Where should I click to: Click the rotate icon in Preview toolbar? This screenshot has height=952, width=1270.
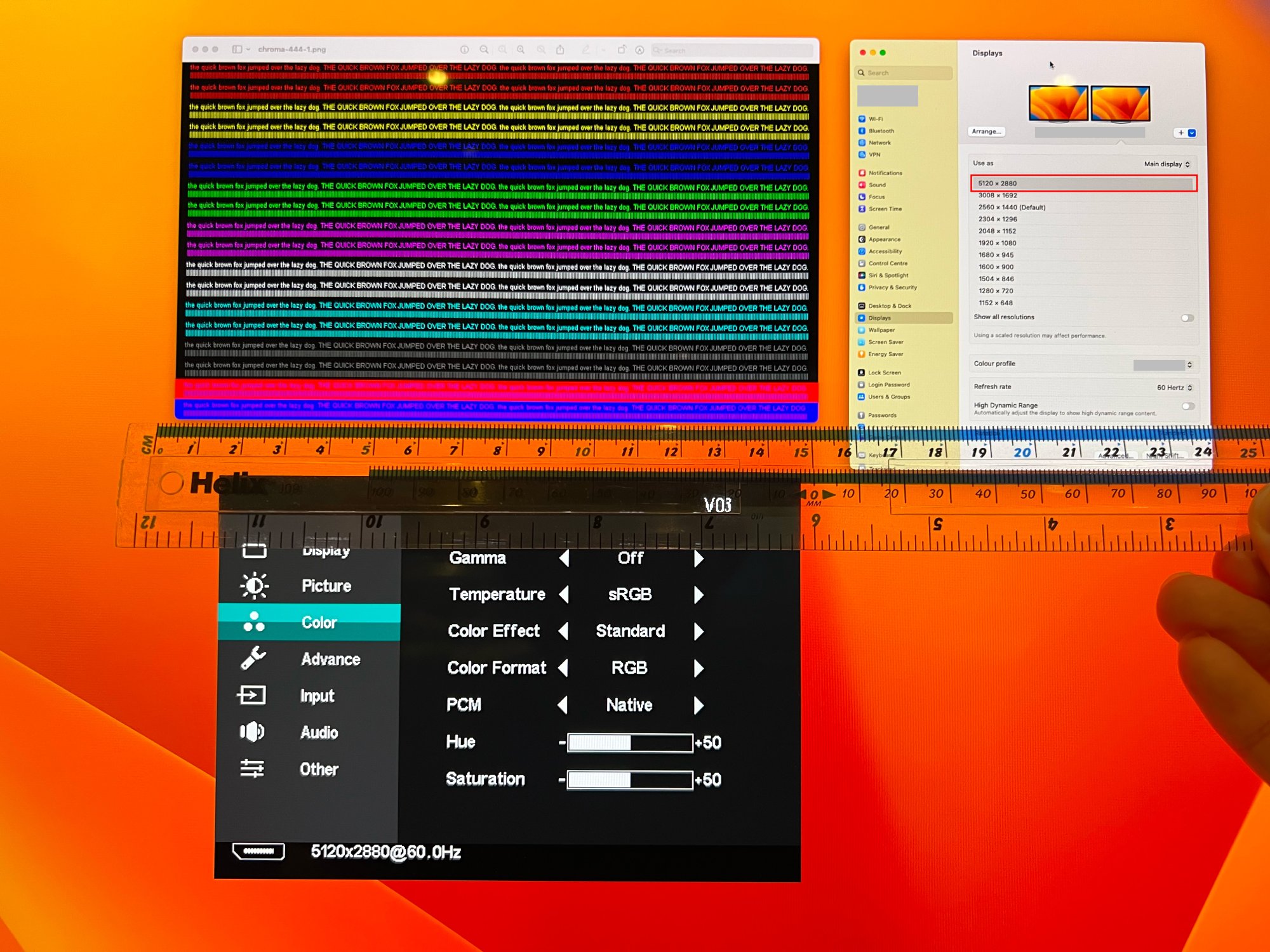pyautogui.click(x=622, y=50)
